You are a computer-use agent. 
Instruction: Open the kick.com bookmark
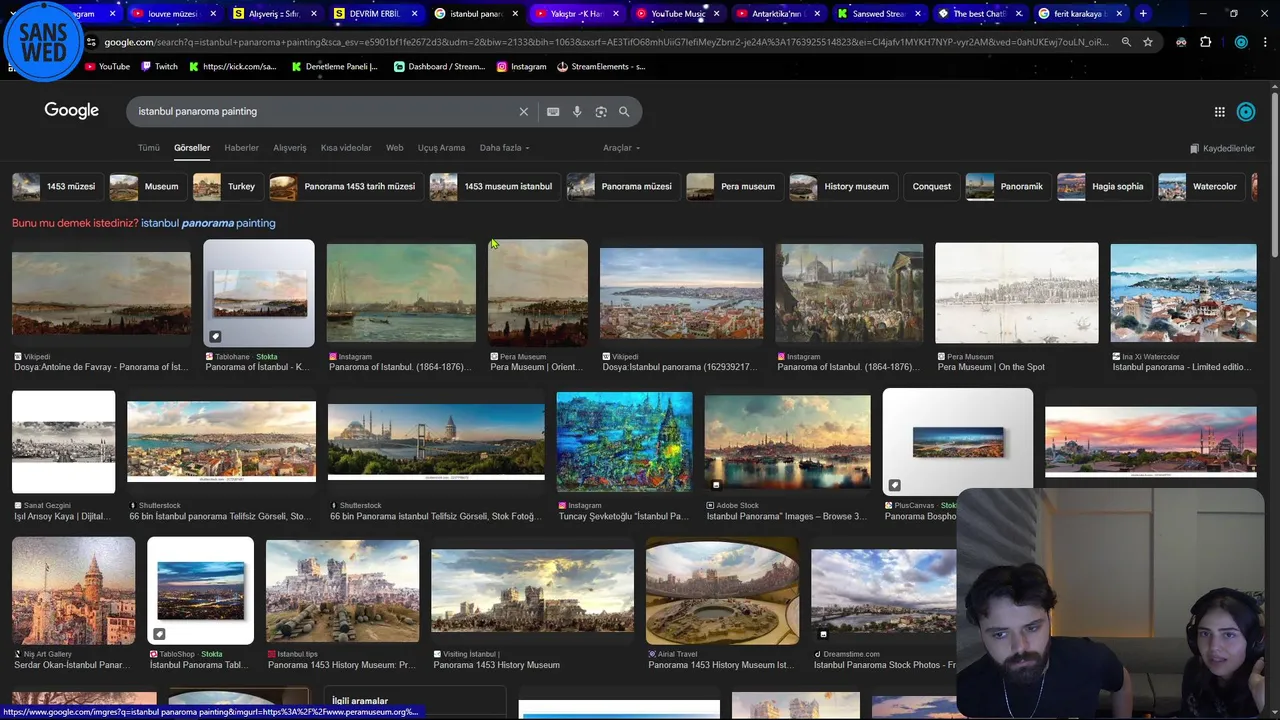(x=232, y=67)
